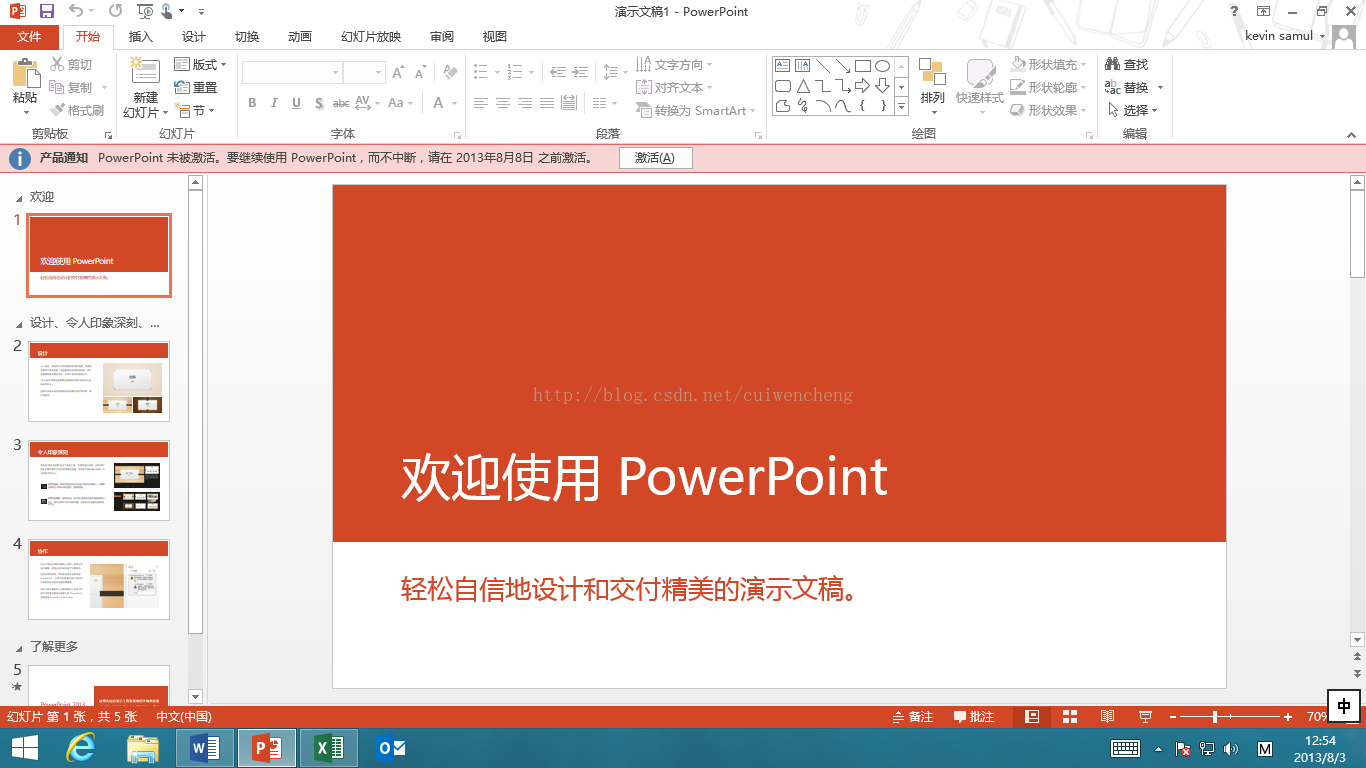Viewport: 1366px width, 768px height.
Task: Switch to the View (视图) tab
Action: click(495, 37)
